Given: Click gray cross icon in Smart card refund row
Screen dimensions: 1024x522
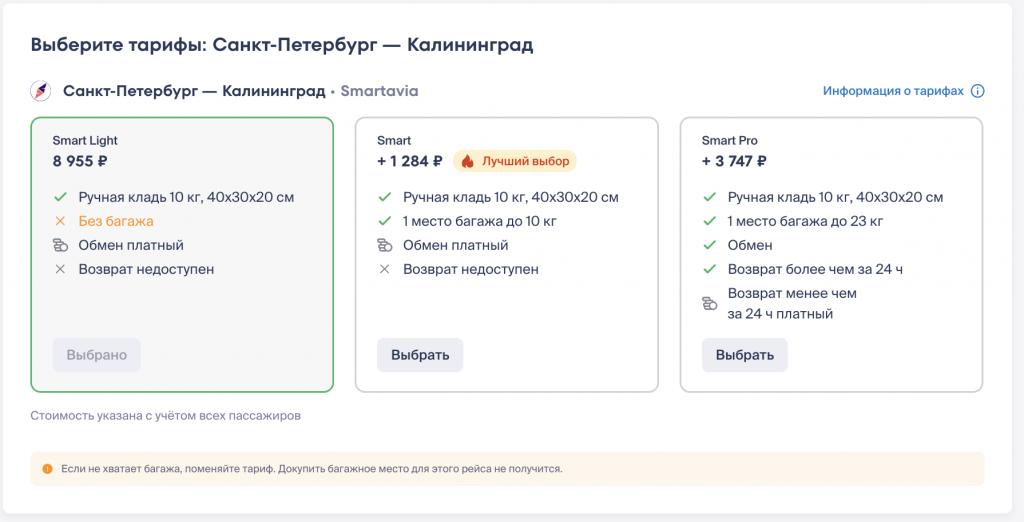Looking at the screenshot, I should [x=384, y=269].
